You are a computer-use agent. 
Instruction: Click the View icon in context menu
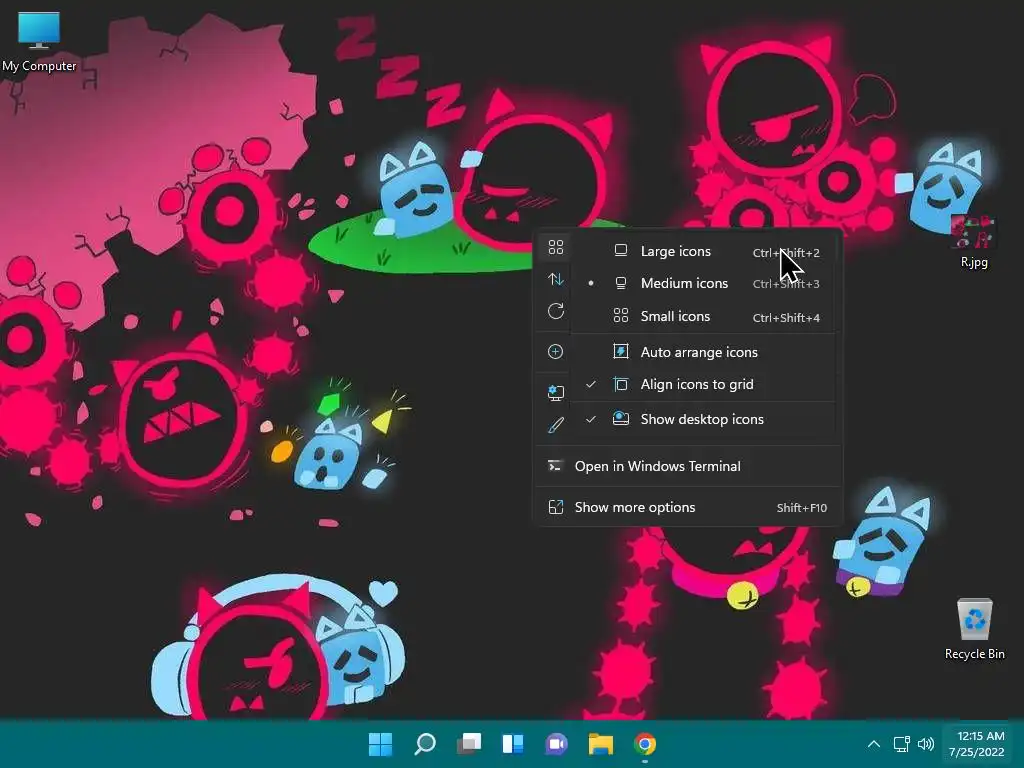point(556,247)
